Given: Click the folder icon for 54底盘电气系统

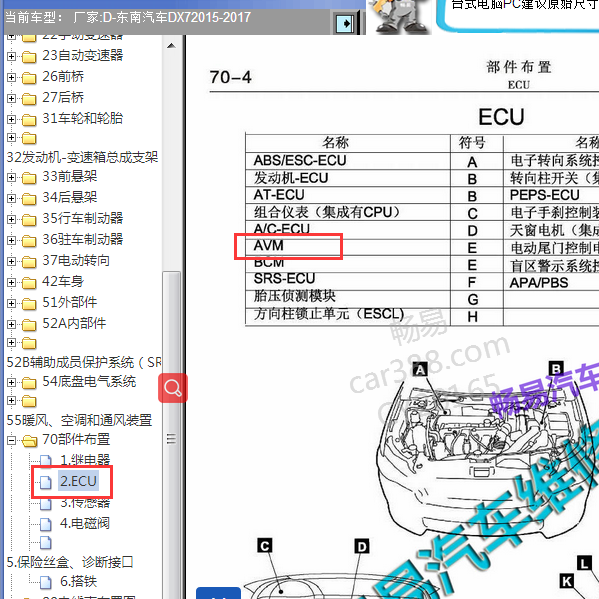Looking at the screenshot, I should point(29,383).
